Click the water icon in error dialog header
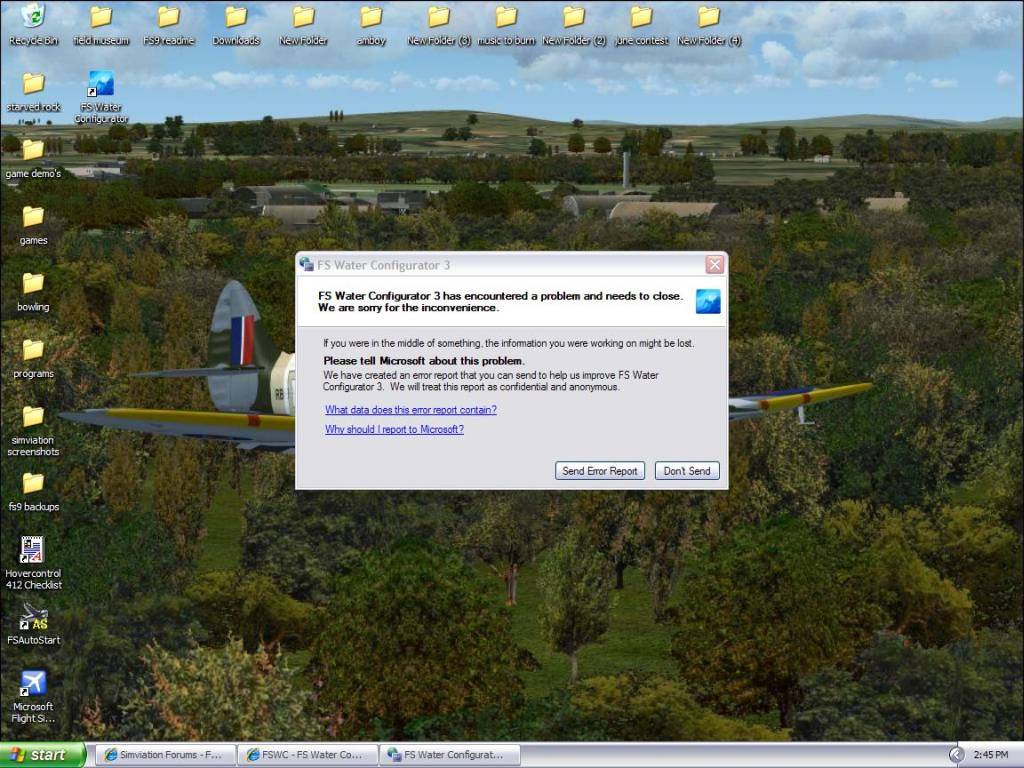 [x=708, y=301]
